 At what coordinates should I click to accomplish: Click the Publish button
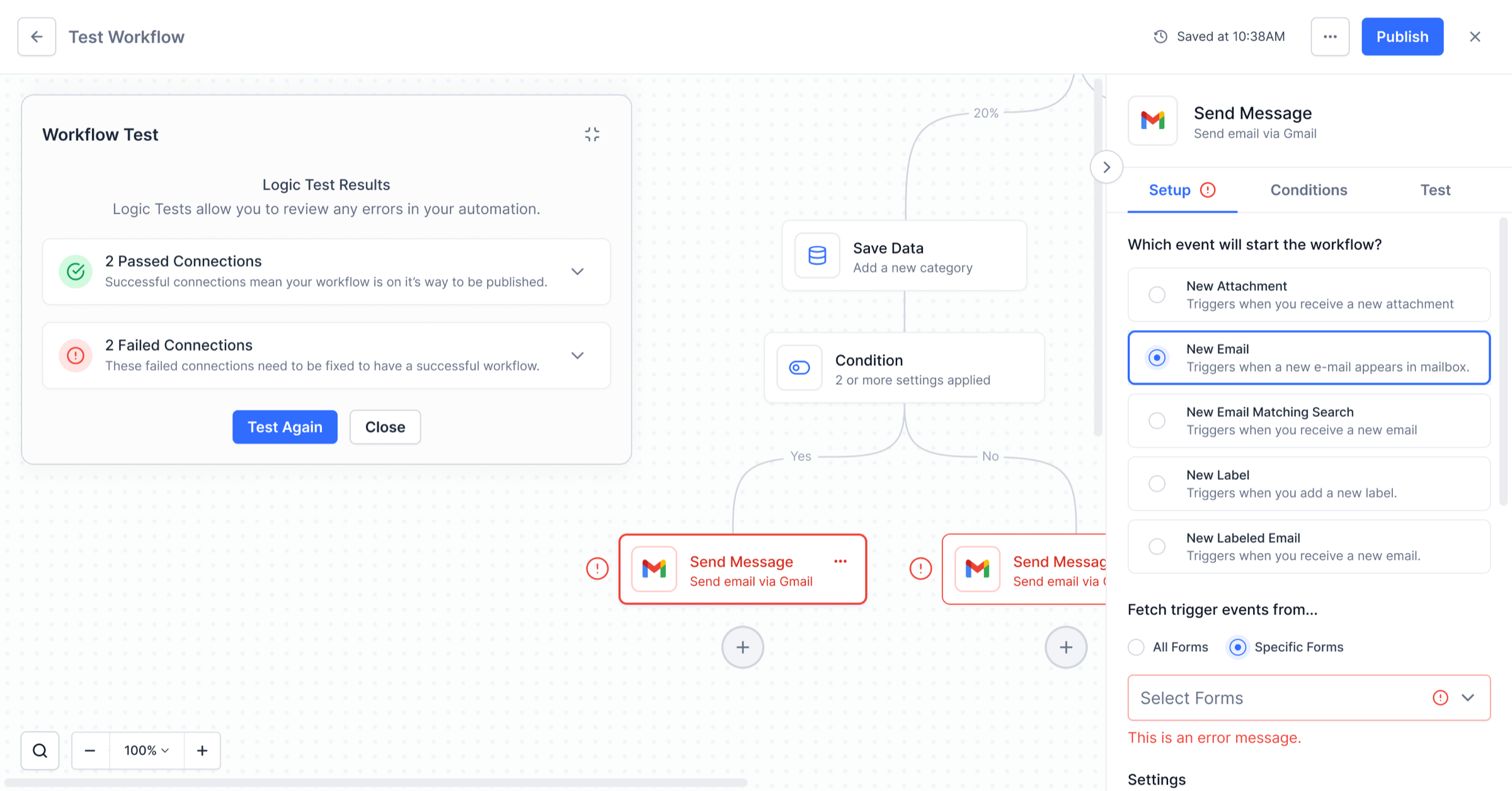[1402, 37]
